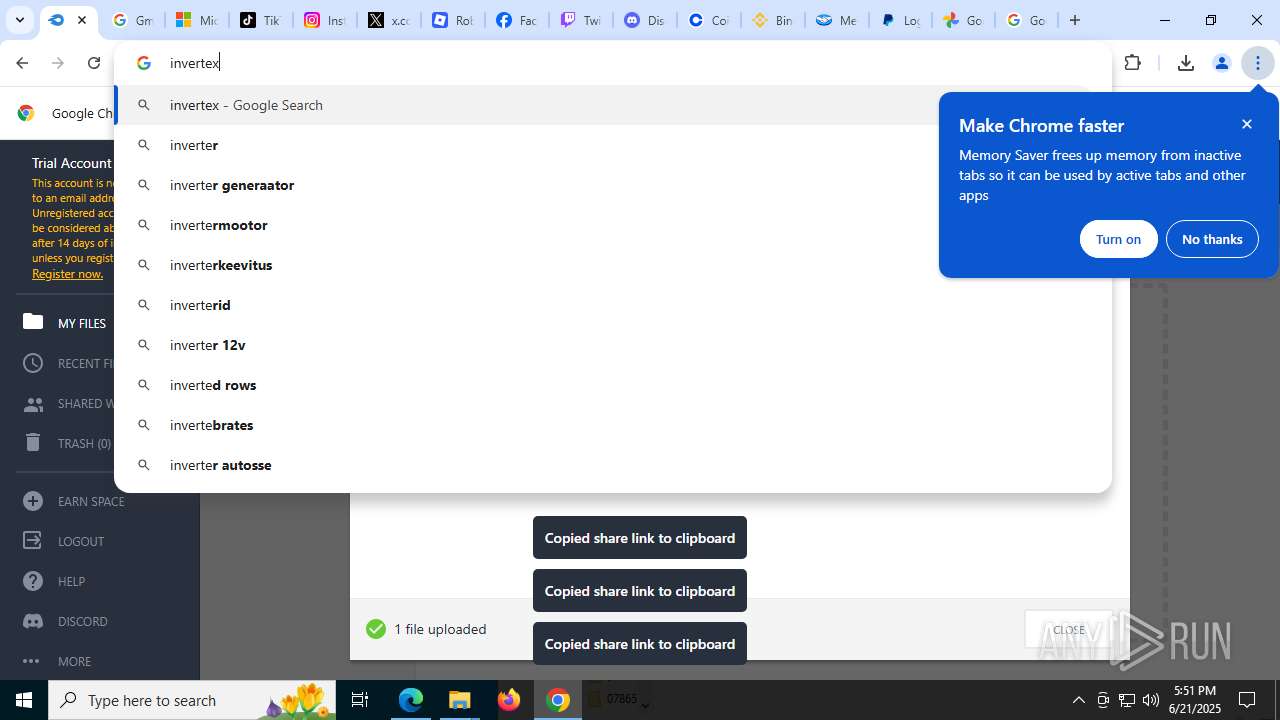Open File Explorer from taskbar
The image size is (1280, 720).
pos(460,700)
